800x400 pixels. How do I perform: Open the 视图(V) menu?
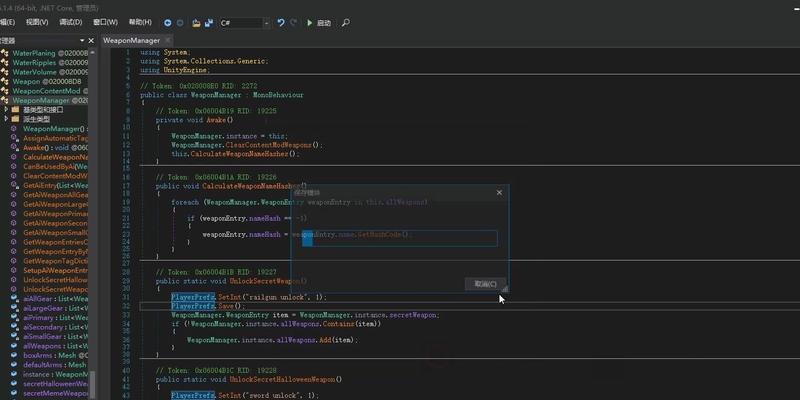point(37,22)
